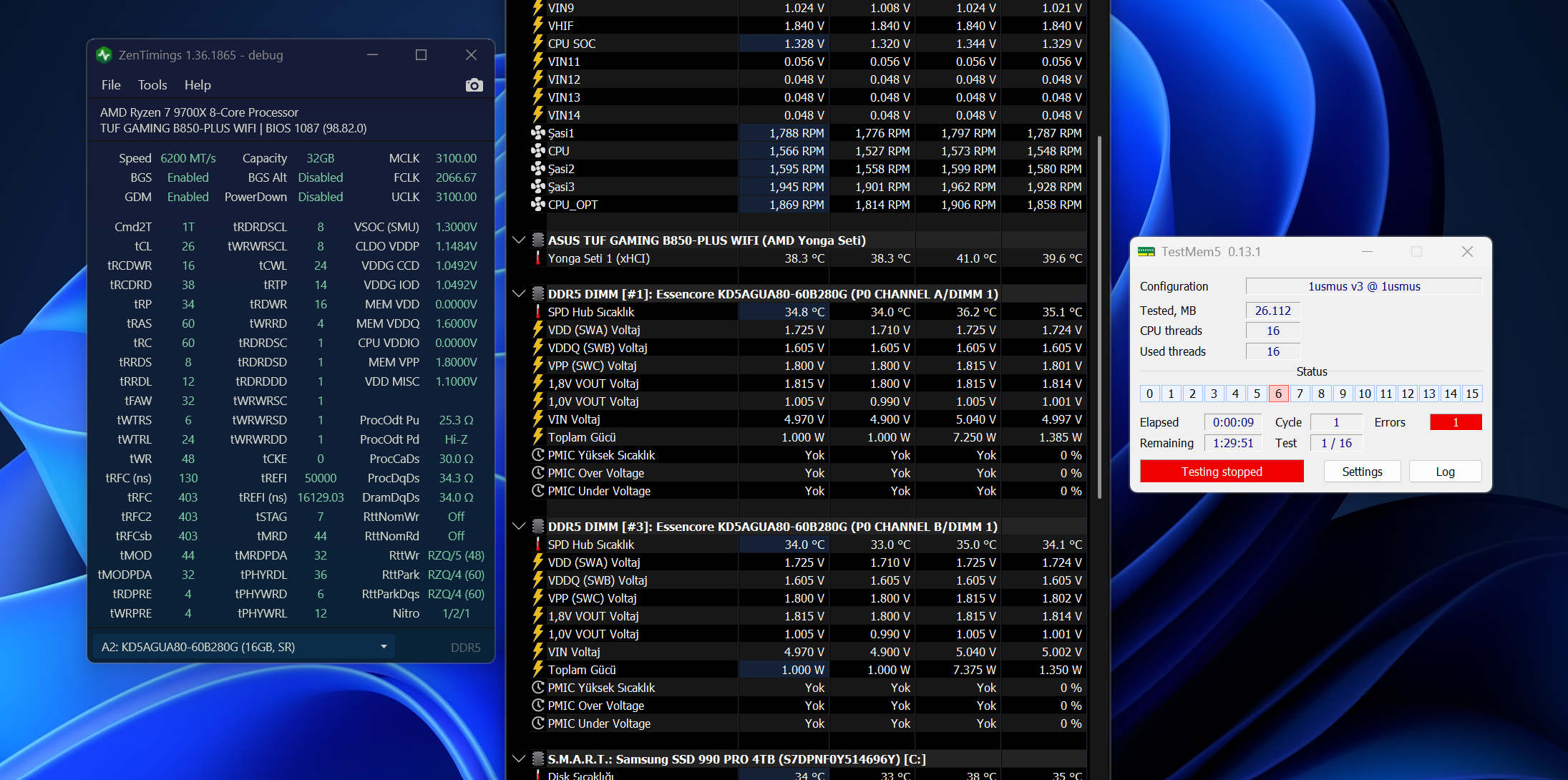Screen dimensions: 1568x780
Task: Click the MEM VDDQ value 1.6000V
Action: pos(456,323)
